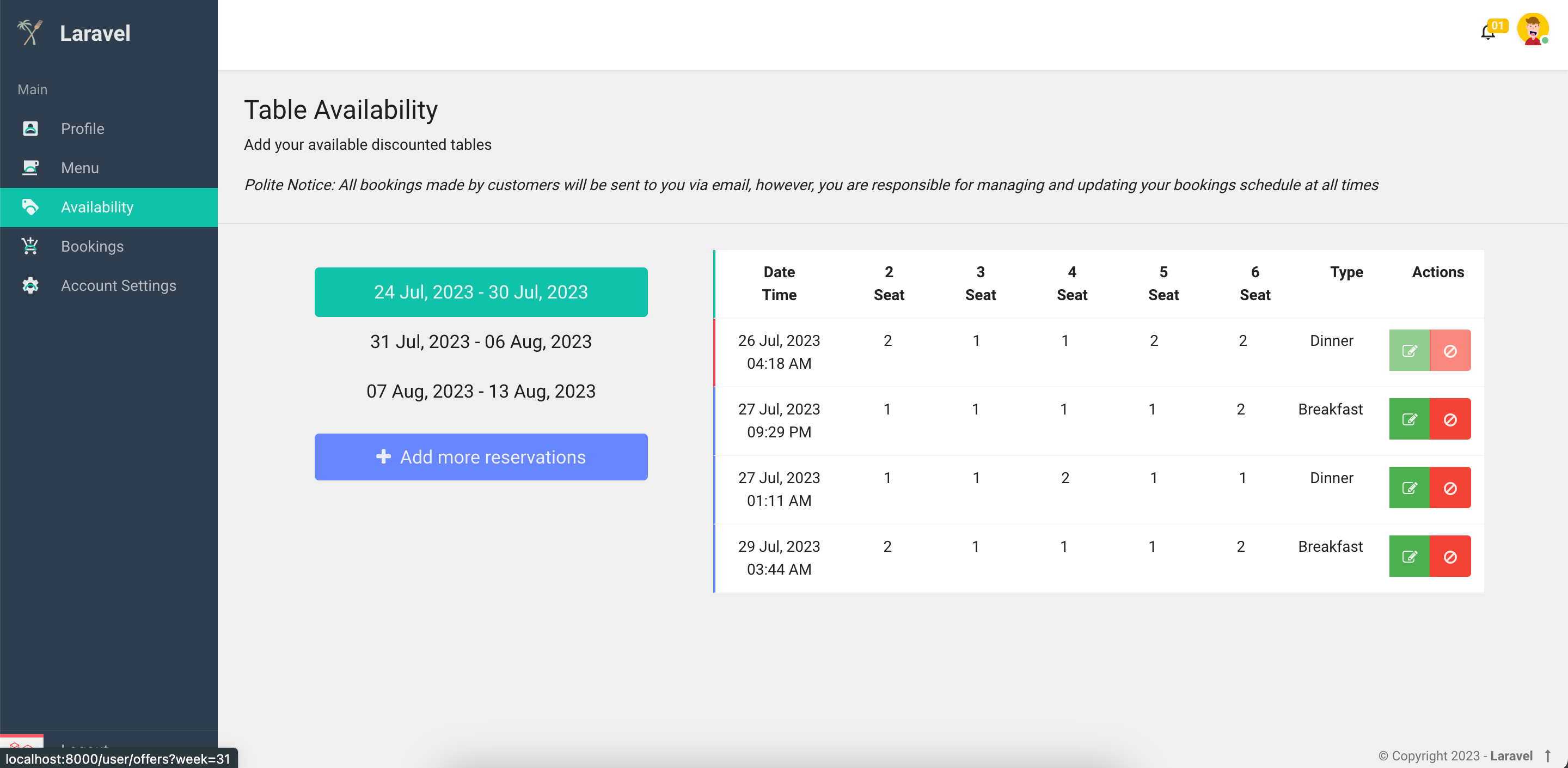Click the Account Settings gear icon

click(30, 285)
